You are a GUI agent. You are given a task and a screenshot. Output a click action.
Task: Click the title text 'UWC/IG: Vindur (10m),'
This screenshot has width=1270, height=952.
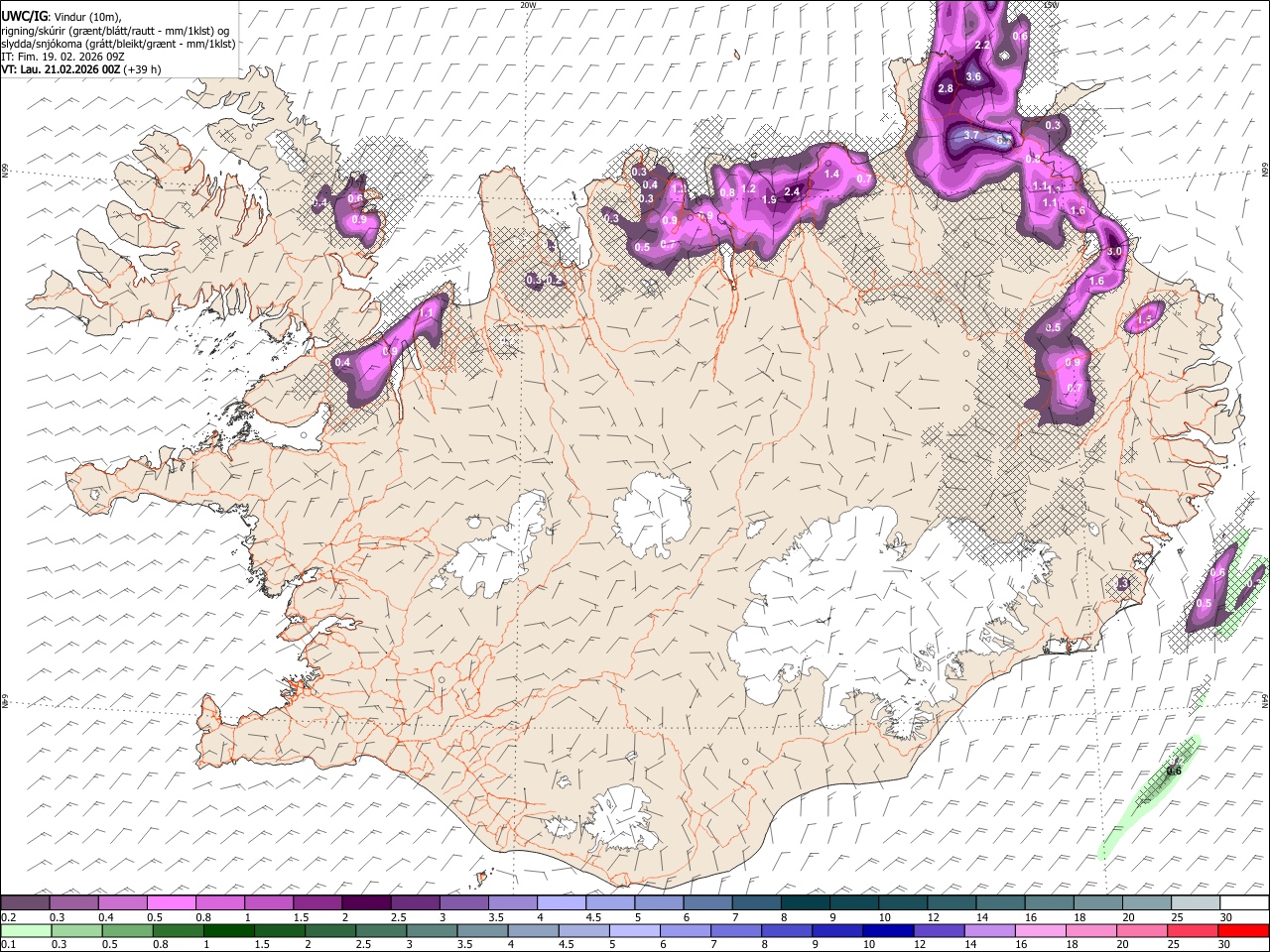coord(61,15)
